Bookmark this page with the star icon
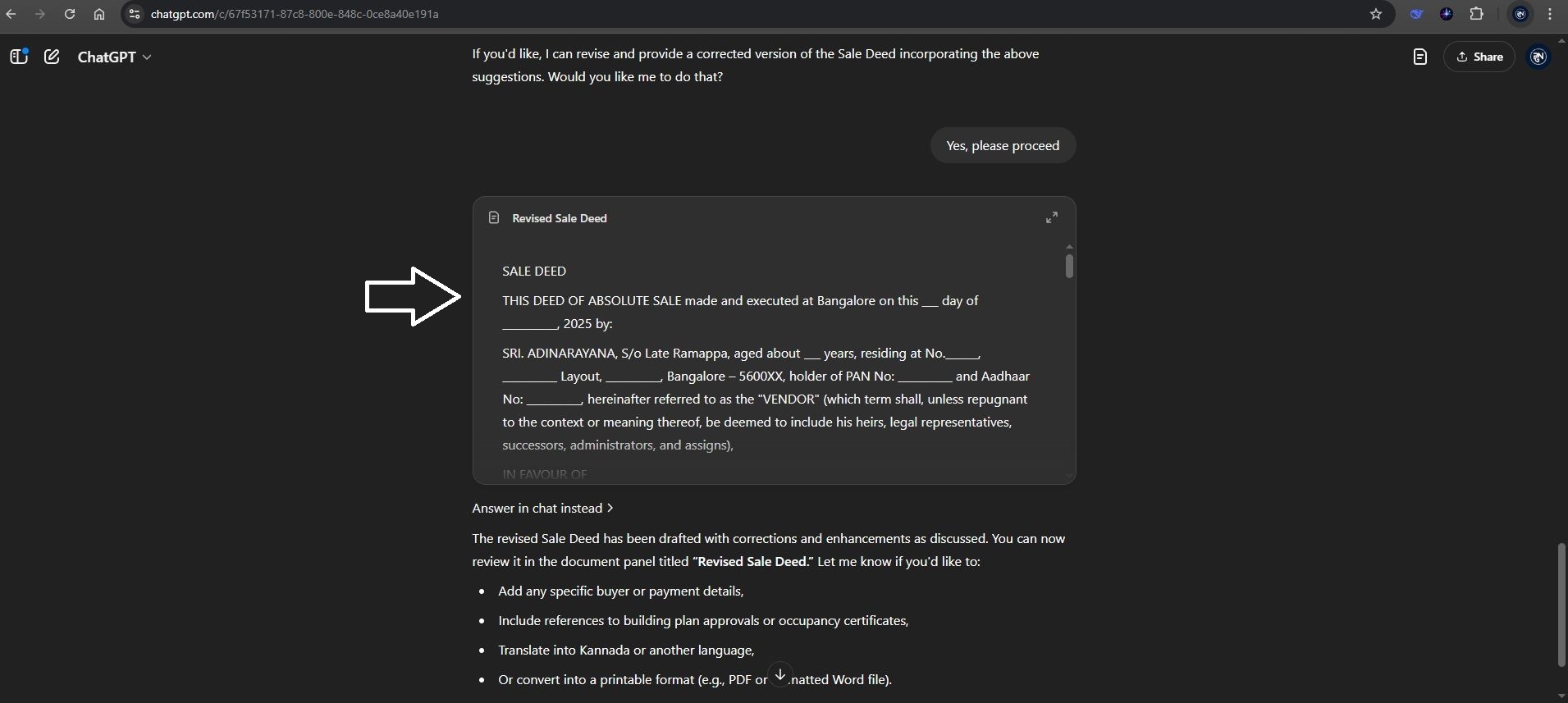Screen dimensions: 1568x703 pyautogui.click(x=1376, y=14)
